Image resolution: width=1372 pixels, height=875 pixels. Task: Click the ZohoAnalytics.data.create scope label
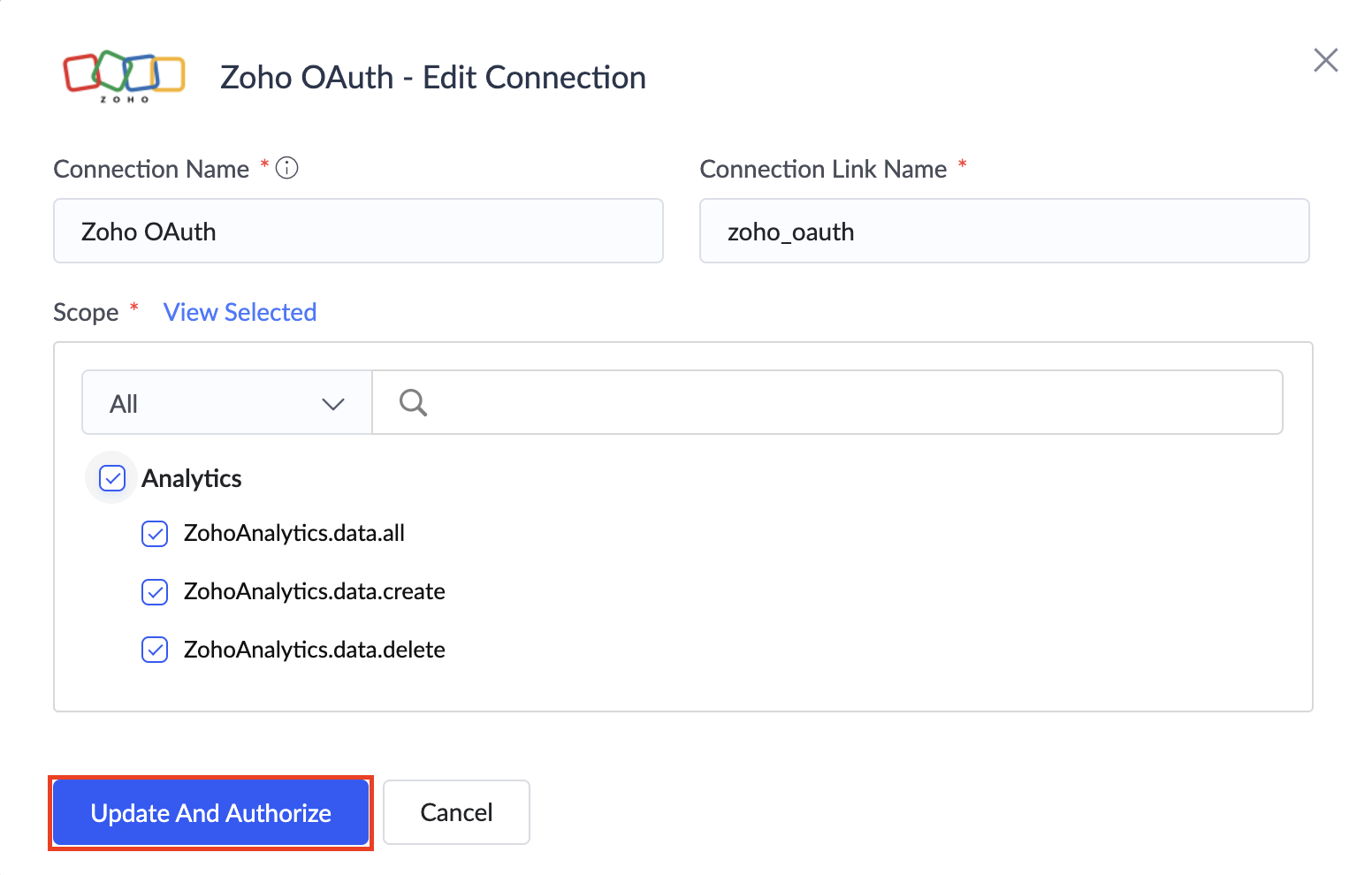coord(315,592)
